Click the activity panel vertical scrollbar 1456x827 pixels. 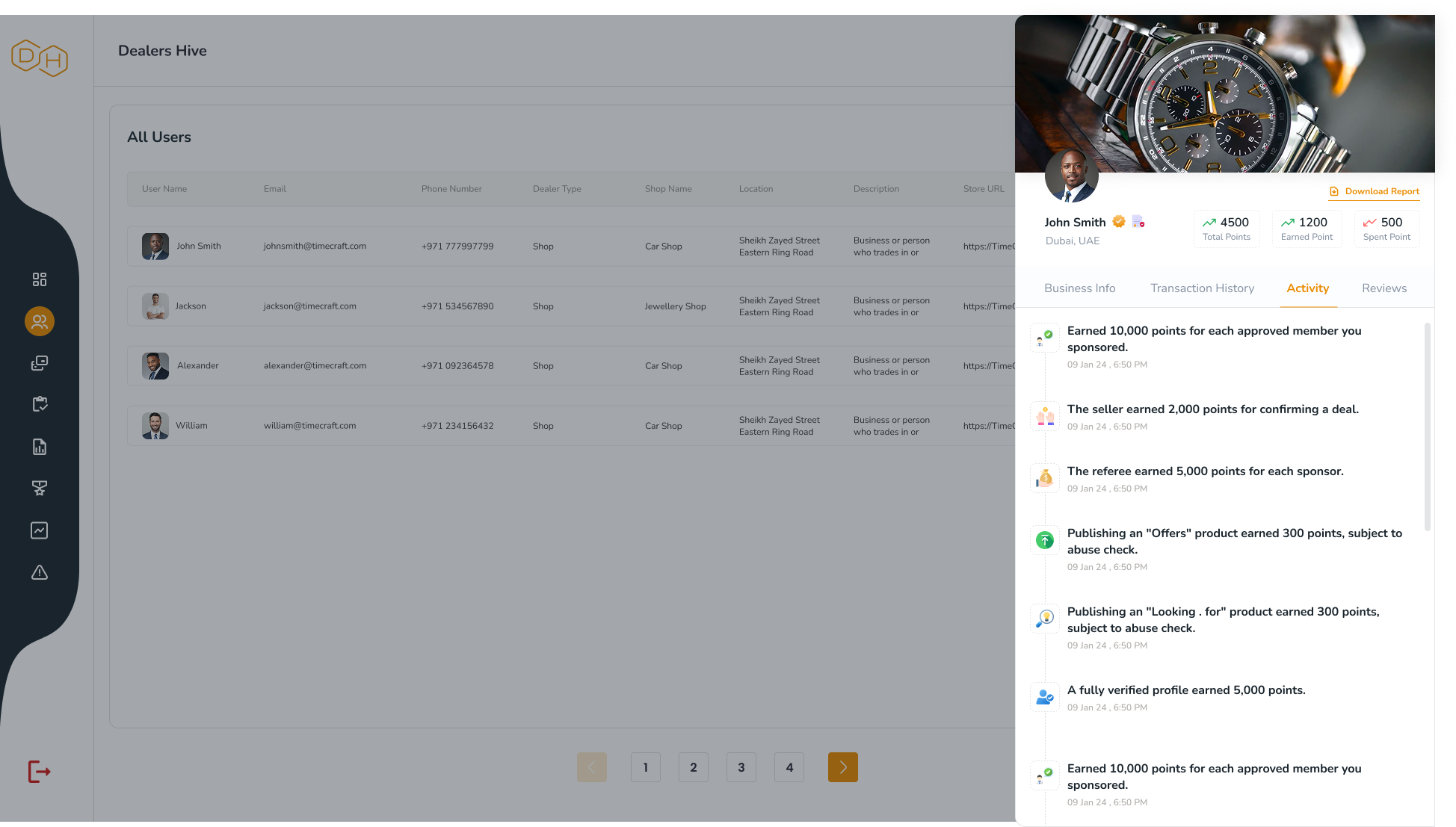(x=1427, y=427)
